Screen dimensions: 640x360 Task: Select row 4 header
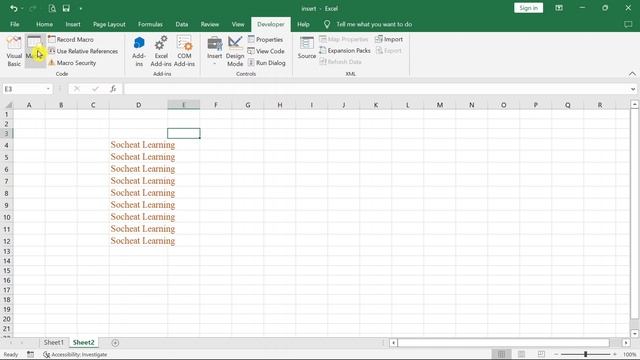click(x=7, y=145)
